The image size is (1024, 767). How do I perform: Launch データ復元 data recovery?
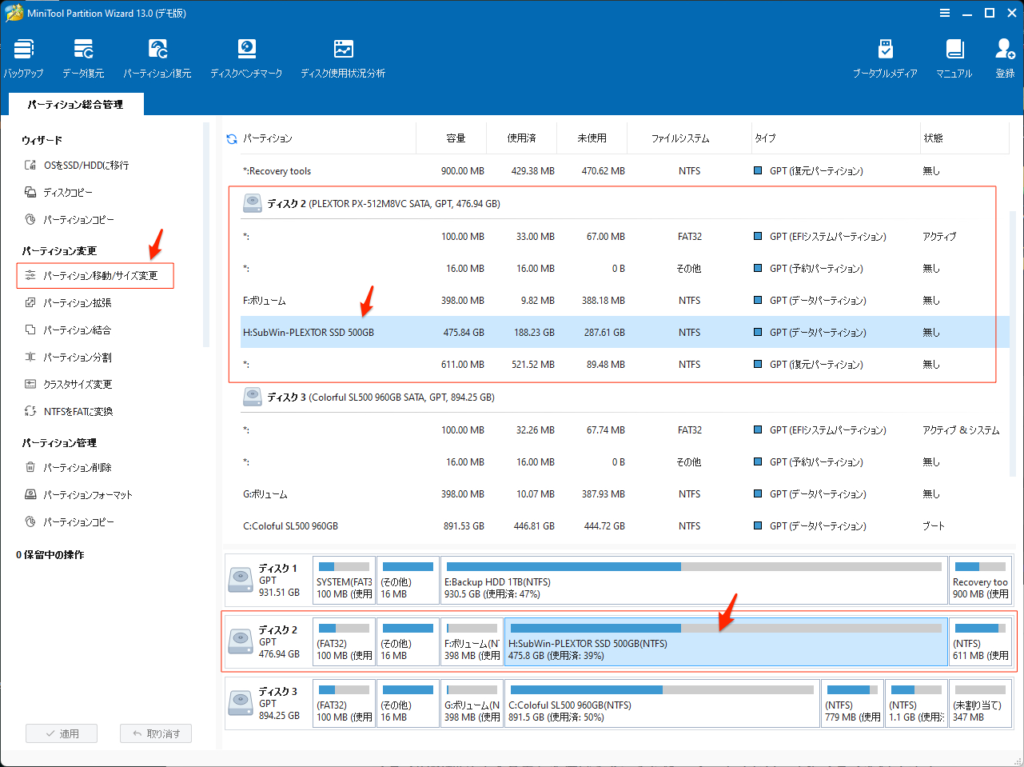click(83, 58)
